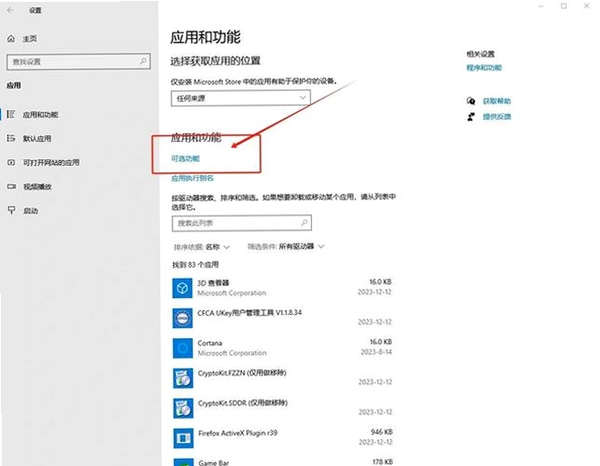Select the Game Bar entry
Screen dimensions: 600x466
click(x=214, y=463)
